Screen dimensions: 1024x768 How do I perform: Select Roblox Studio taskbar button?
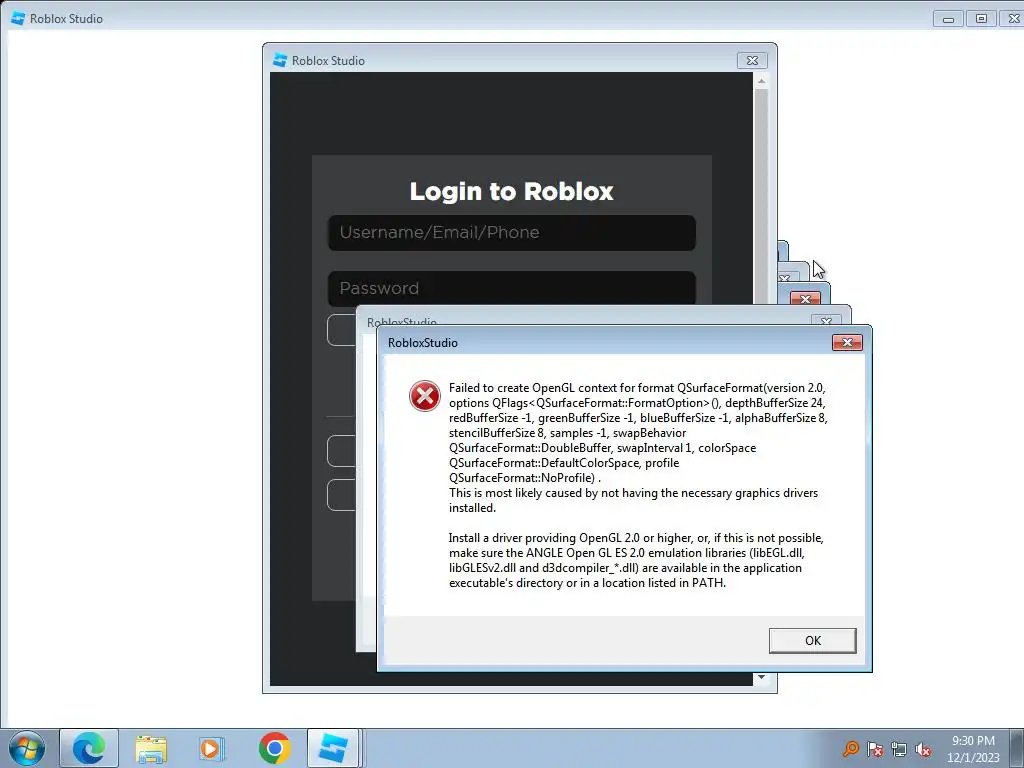click(333, 748)
